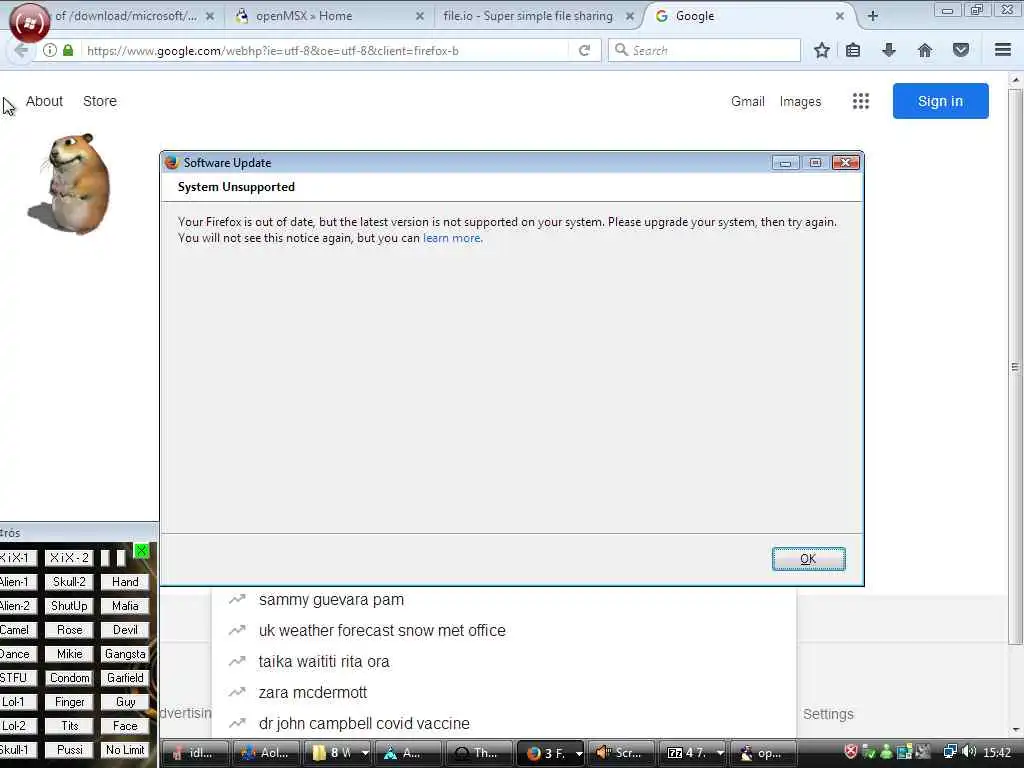
Task: Open the Scr... speaker taskbar button
Action: [620, 753]
